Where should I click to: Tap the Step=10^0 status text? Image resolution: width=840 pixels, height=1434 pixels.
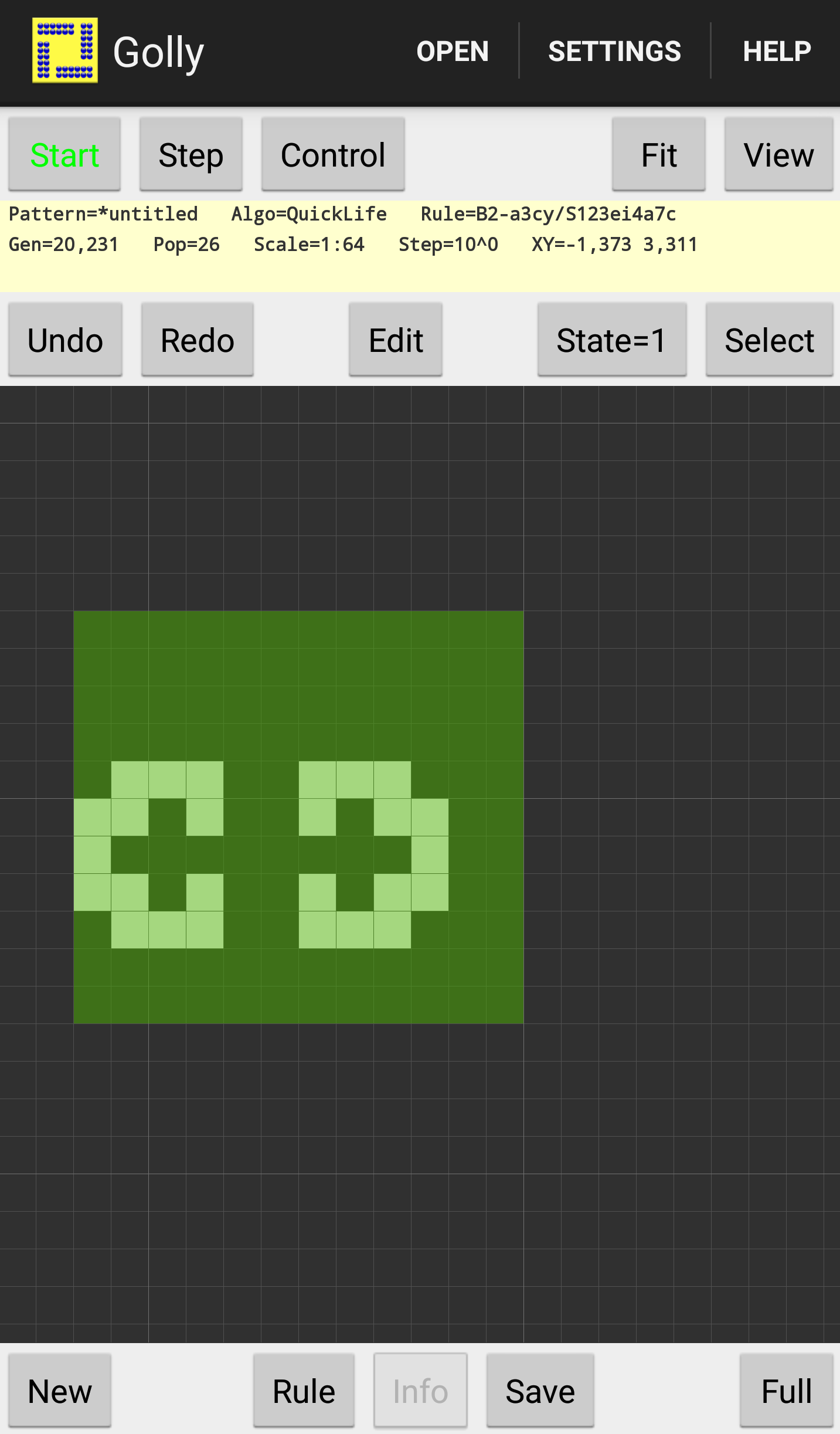pos(448,245)
